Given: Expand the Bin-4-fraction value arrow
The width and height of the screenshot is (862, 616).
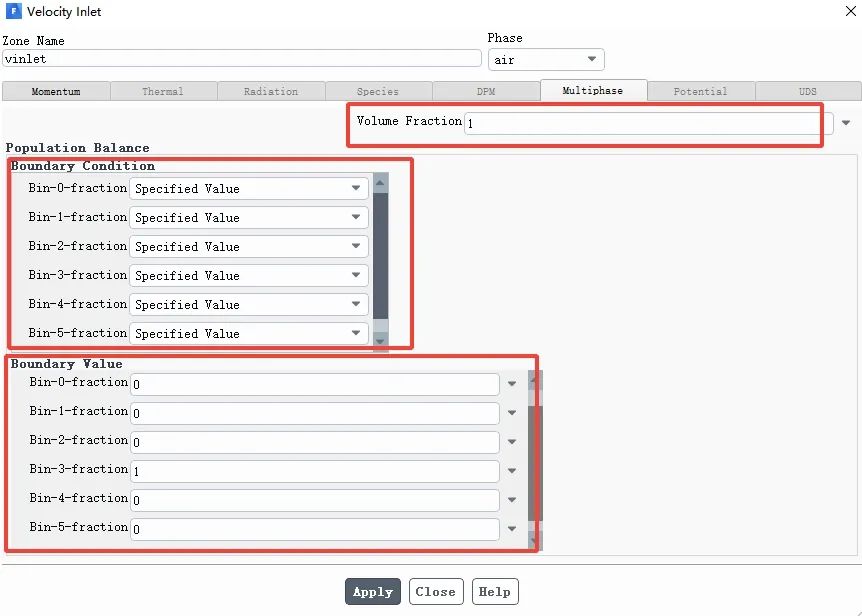Looking at the screenshot, I should (512, 500).
